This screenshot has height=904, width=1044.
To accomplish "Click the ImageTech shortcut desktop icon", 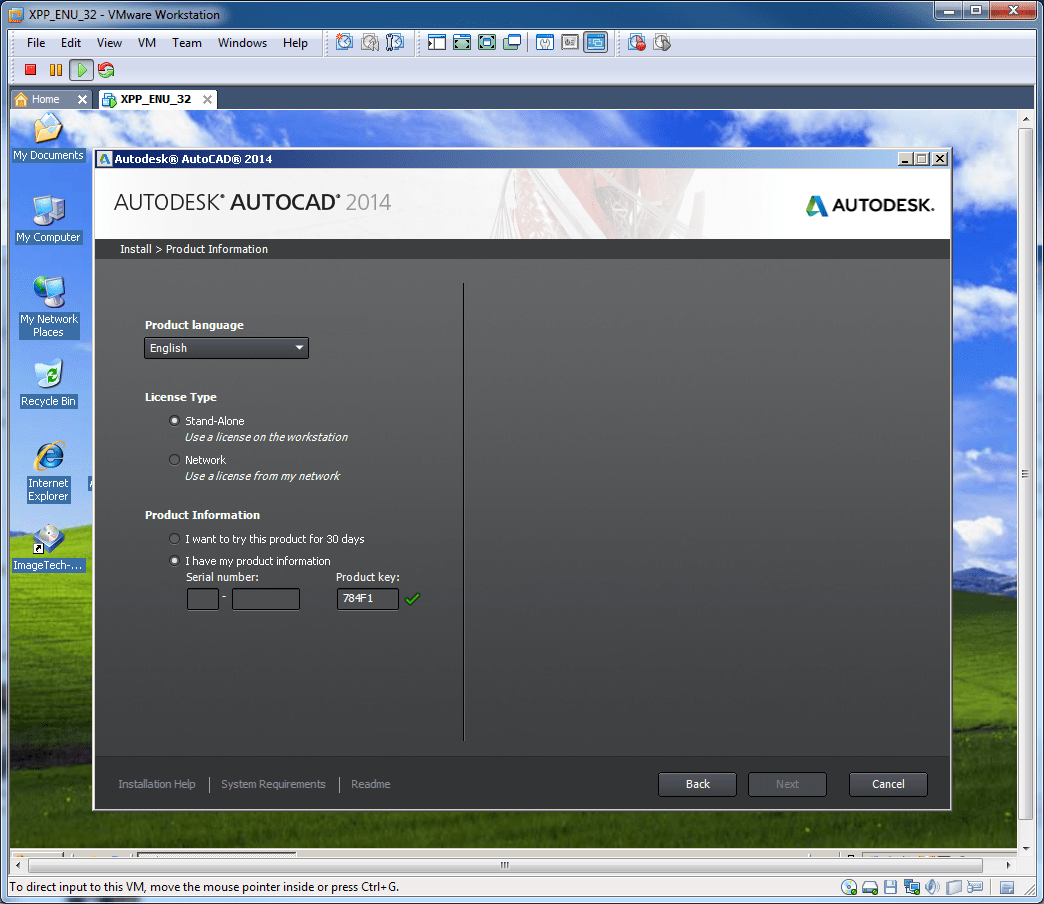I will (48, 549).
